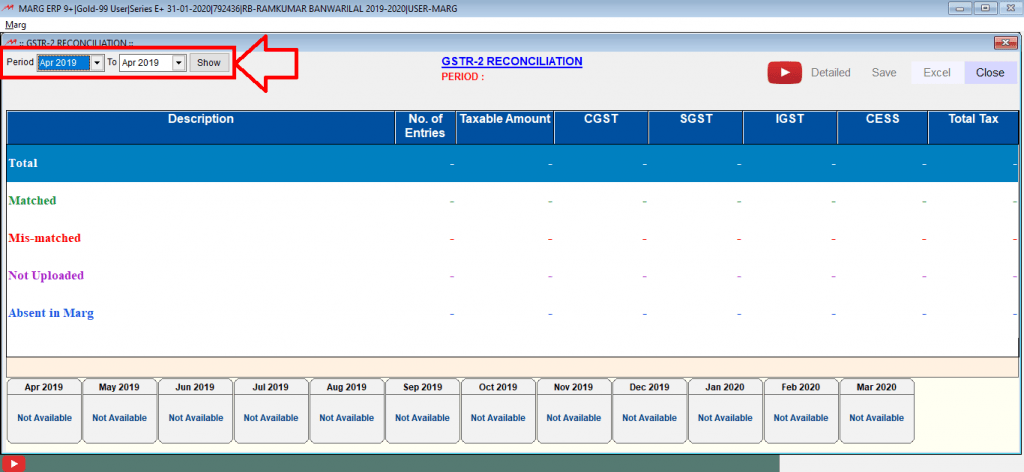This screenshot has height=472, width=1024.
Task: Select the Nov 2019 month tile
Action: (574, 411)
